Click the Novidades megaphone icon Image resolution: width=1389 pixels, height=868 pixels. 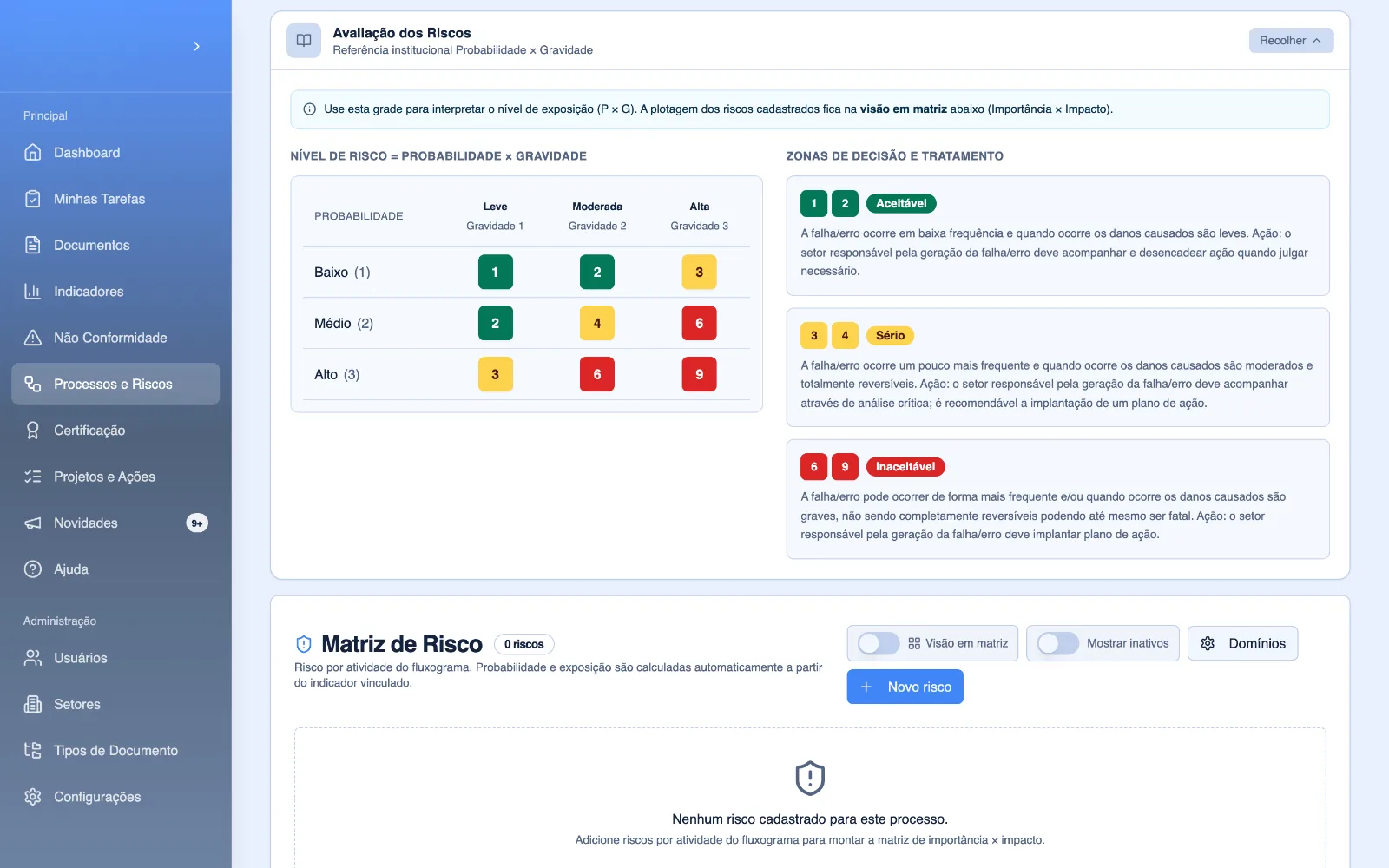[33, 523]
